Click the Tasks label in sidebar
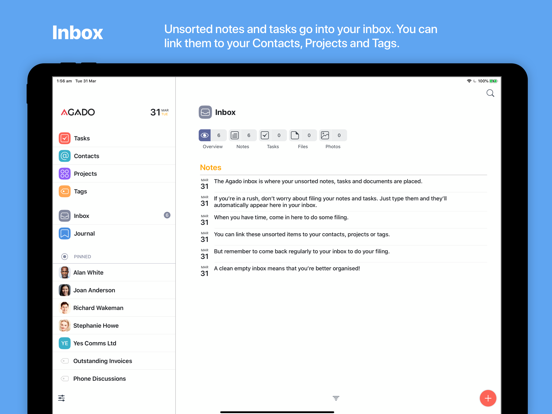552x414 pixels. 82,138
